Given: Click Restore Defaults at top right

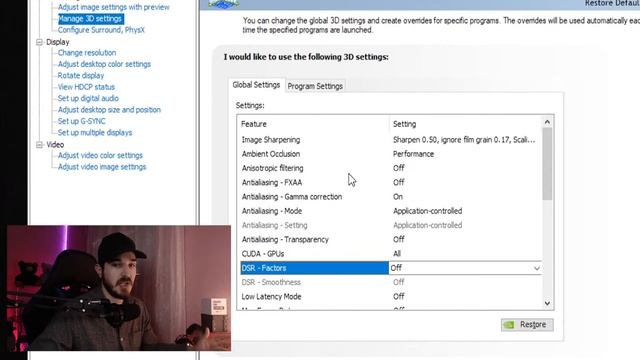Looking at the screenshot, I should (612, 3).
